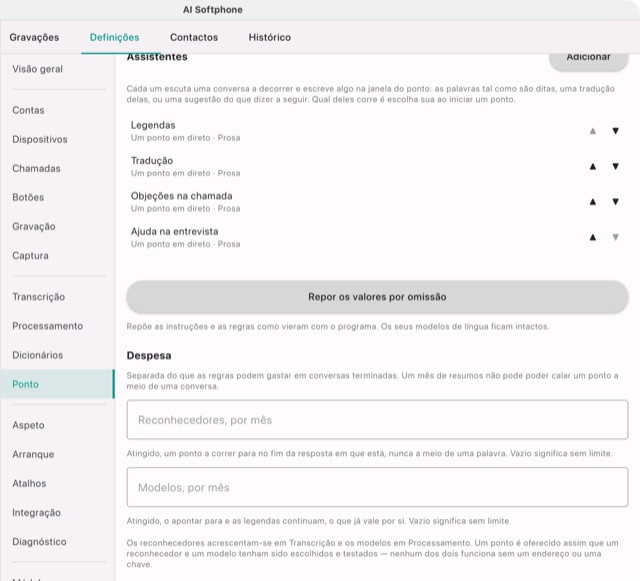Move Tradução assistant up
640x581 pixels.
pyautogui.click(x=593, y=167)
